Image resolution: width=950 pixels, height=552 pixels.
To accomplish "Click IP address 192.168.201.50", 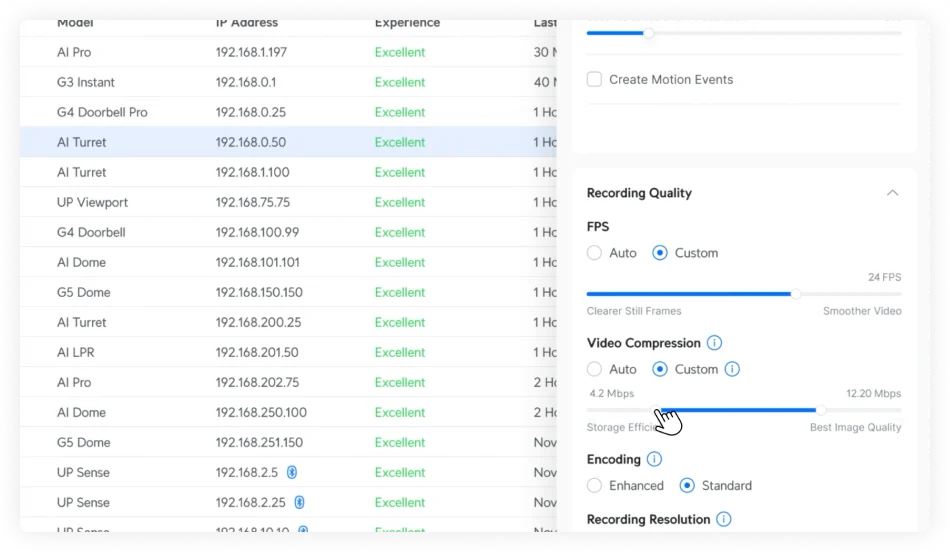I will coord(257,352).
